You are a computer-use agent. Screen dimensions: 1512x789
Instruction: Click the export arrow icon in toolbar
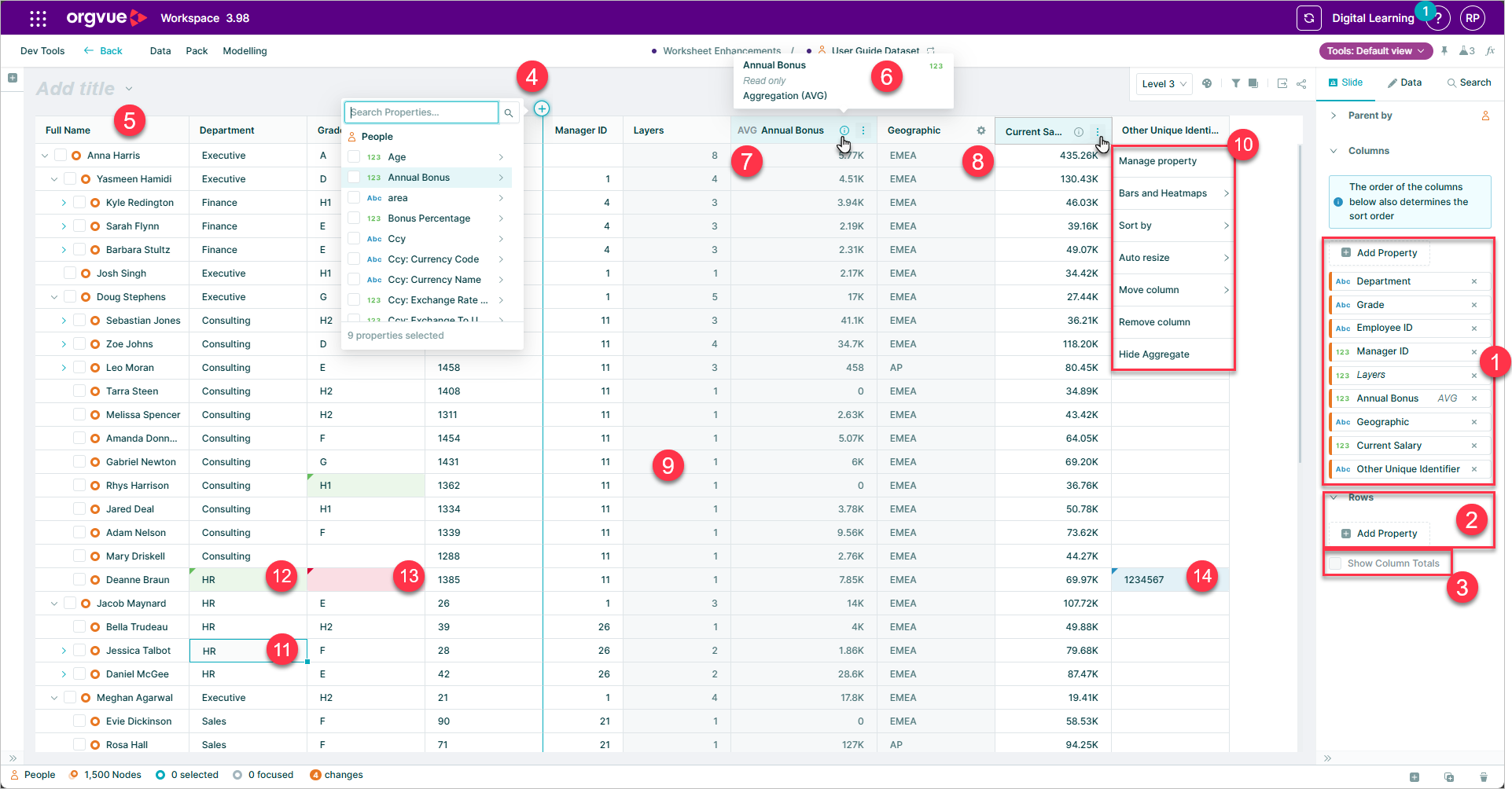pos(1282,83)
